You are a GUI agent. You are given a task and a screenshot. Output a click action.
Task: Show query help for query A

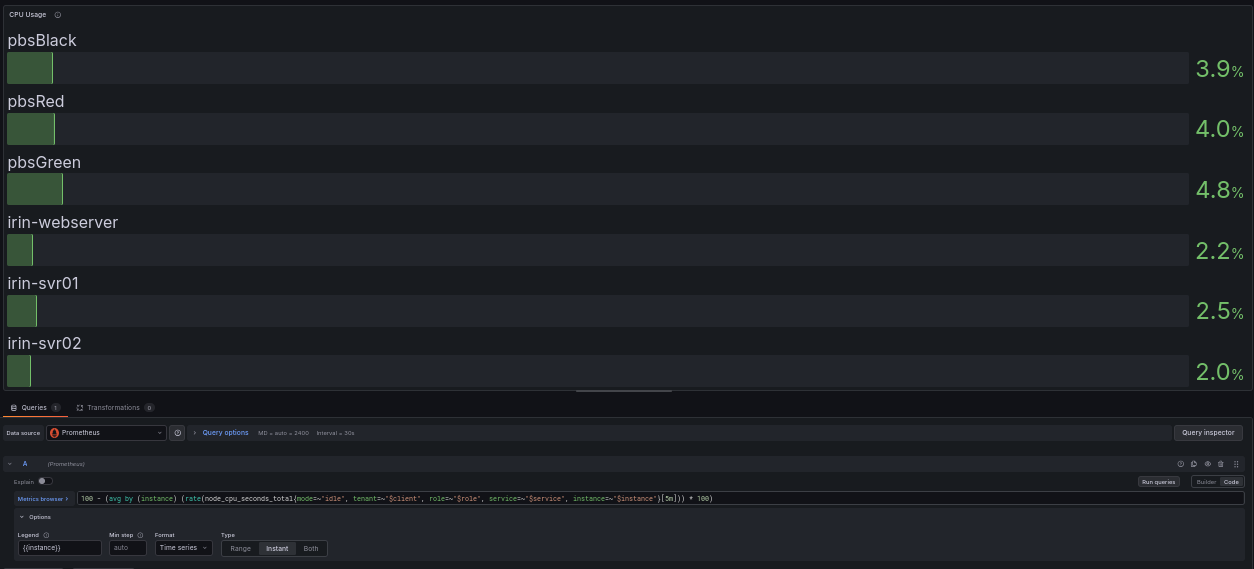(x=1181, y=464)
